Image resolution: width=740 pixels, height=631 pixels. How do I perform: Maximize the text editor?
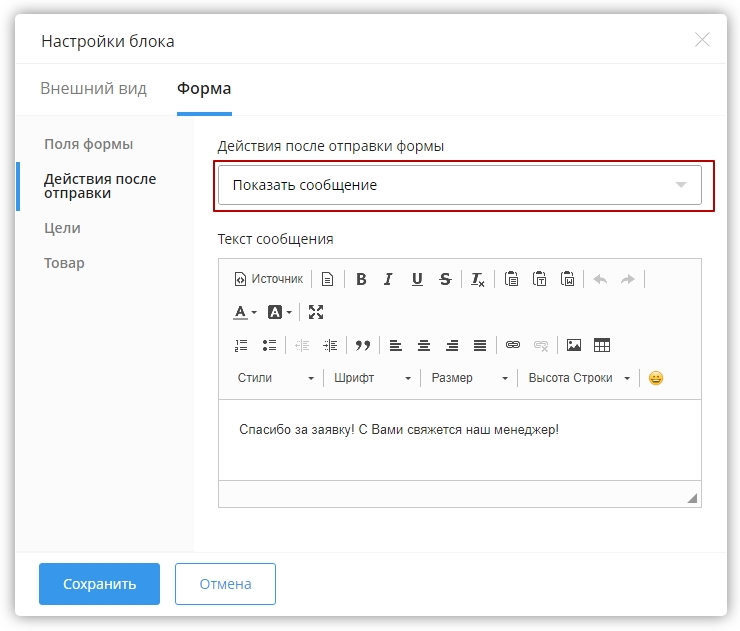[316, 312]
